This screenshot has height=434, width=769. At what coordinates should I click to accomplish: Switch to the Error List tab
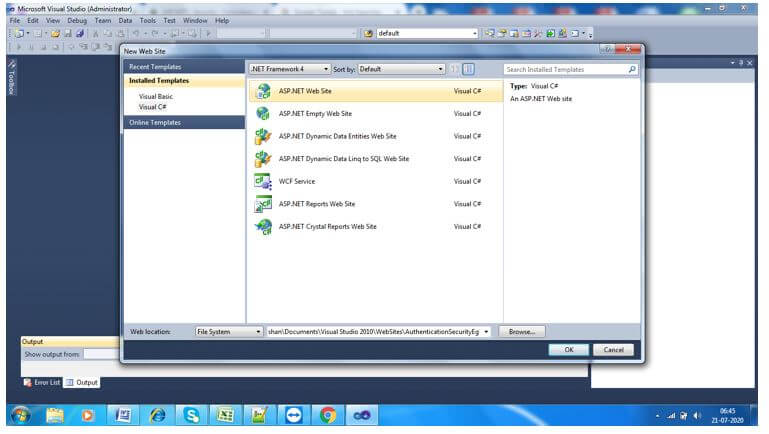pyautogui.click(x=42, y=383)
